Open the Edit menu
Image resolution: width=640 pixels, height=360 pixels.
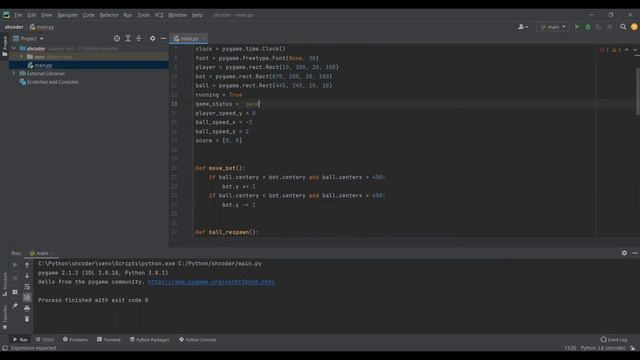(32, 15)
